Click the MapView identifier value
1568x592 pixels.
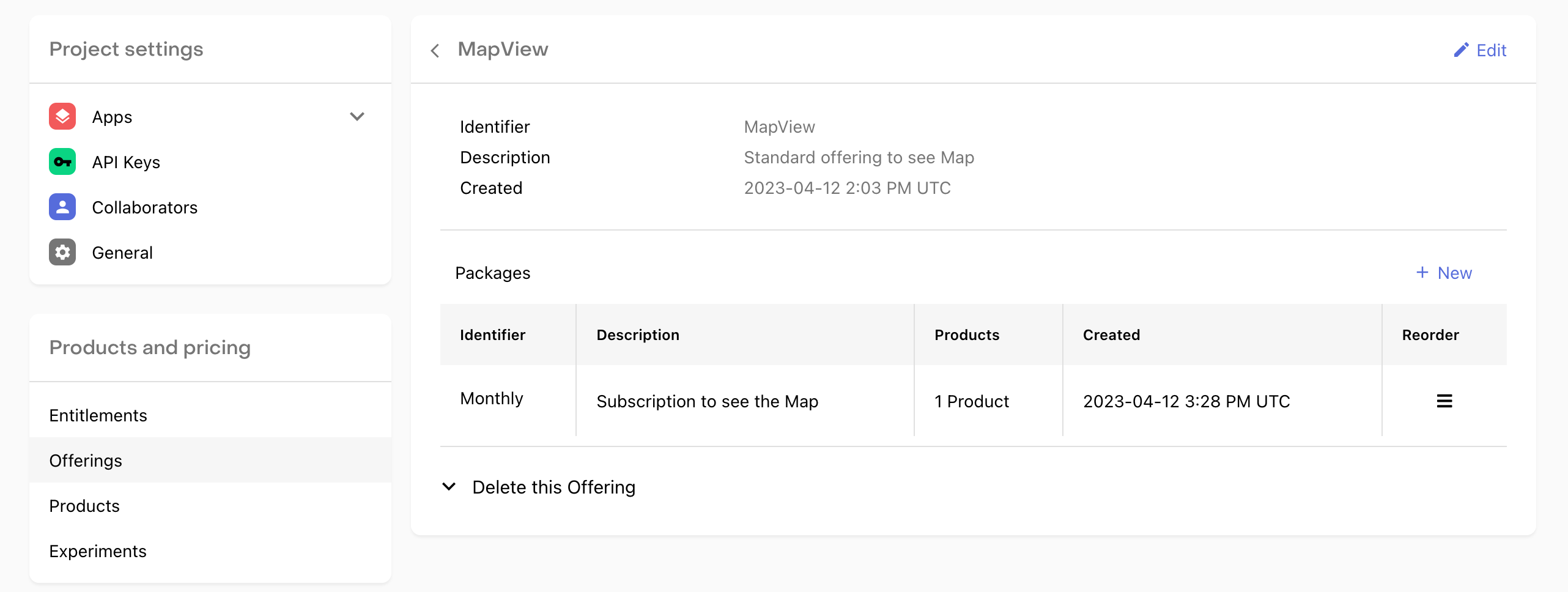click(x=779, y=127)
